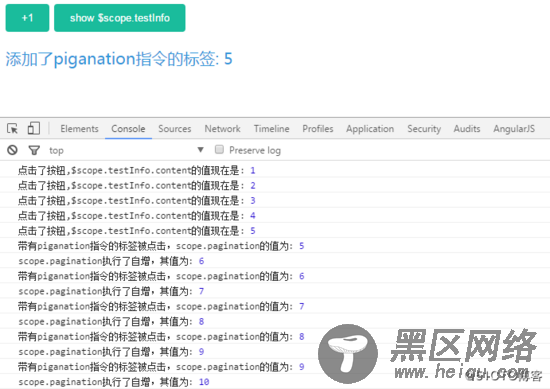Viewport: 550px width, 389px height.
Task: Click the +1 button
Action: click(x=27, y=18)
